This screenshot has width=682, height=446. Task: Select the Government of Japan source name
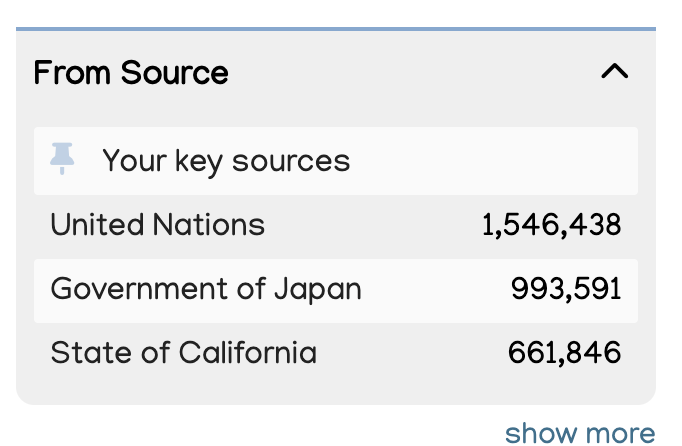[x=206, y=290]
